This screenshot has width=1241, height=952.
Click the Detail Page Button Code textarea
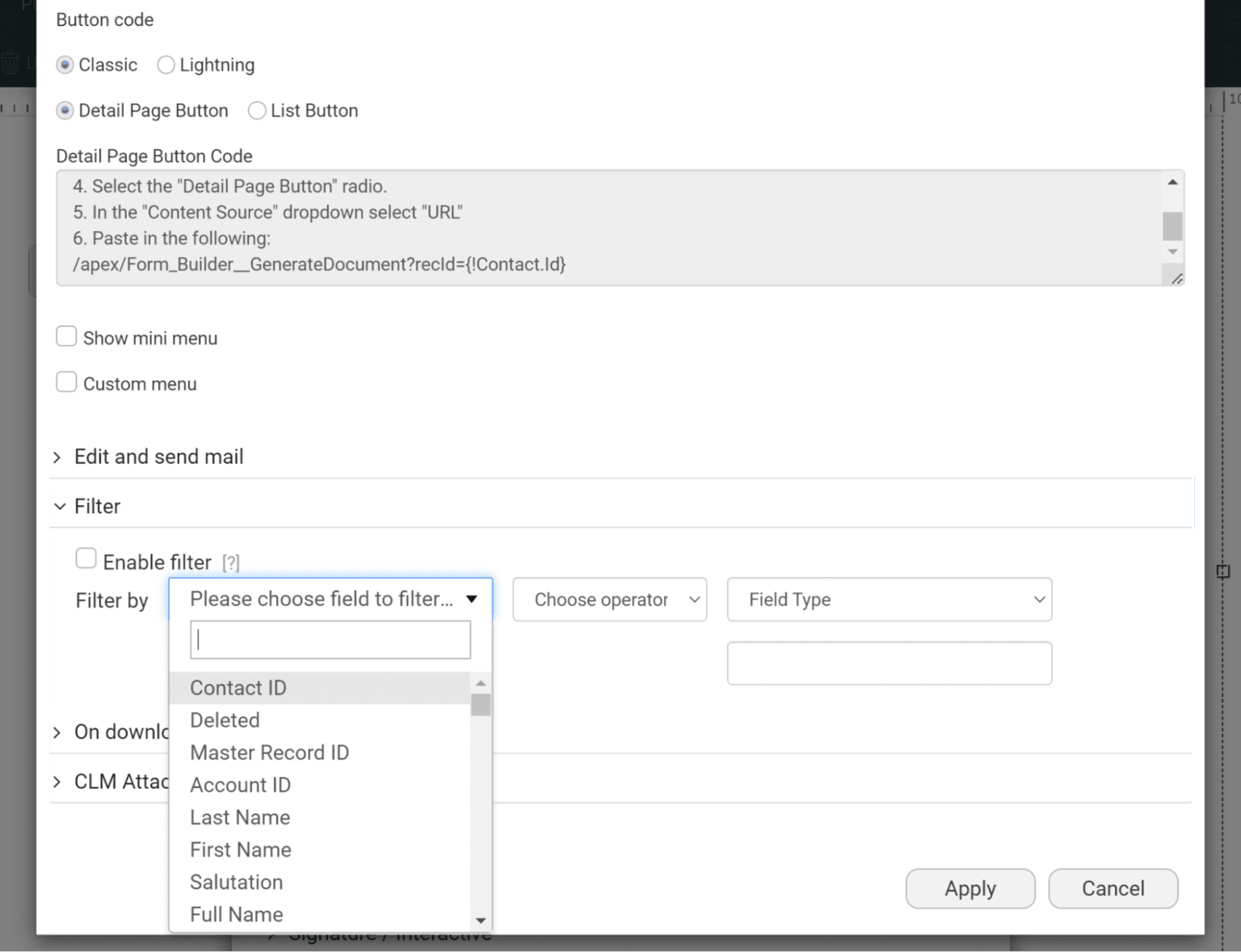pyautogui.click(x=620, y=227)
